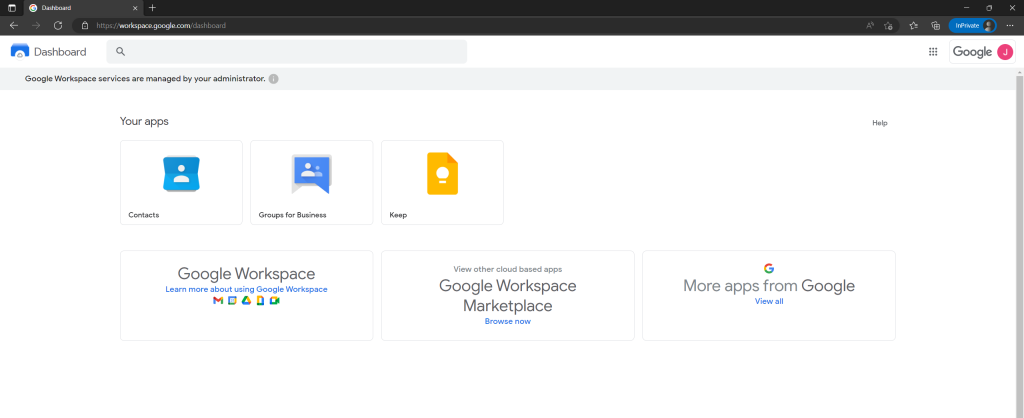Image resolution: width=1024 pixels, height=418 pixels.
Task: Go back using browser back arrow
Action: click(x=14, y=25)
